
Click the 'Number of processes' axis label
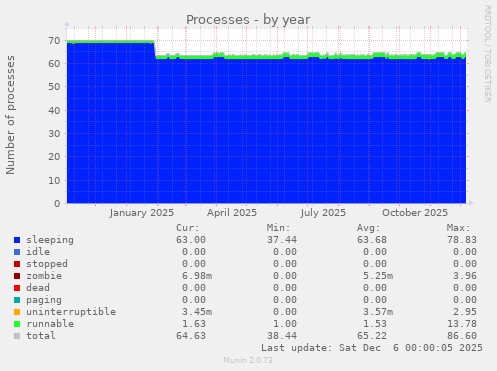pyautogui.click(x=10, y=115)
